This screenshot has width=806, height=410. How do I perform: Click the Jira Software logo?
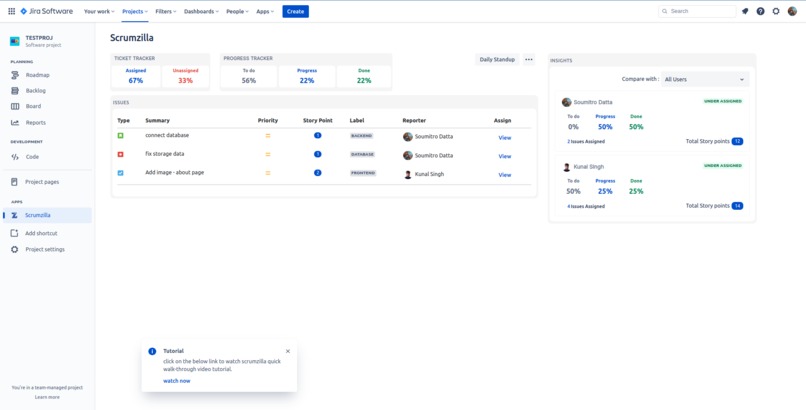pos(47,11)
